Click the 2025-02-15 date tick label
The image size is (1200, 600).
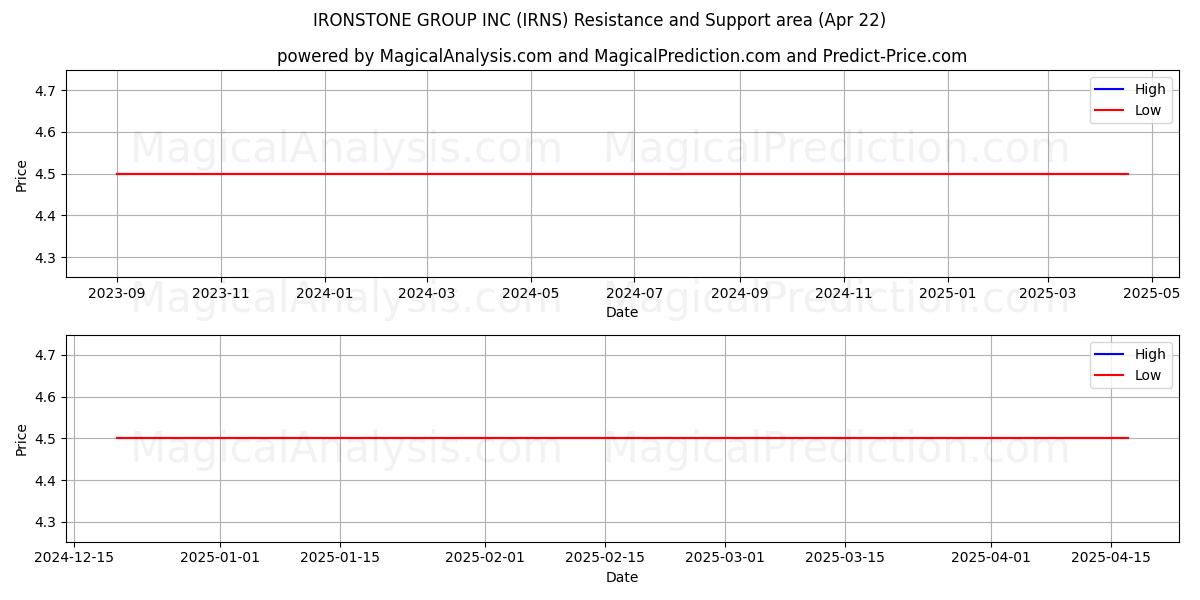(x=605, y=559)
